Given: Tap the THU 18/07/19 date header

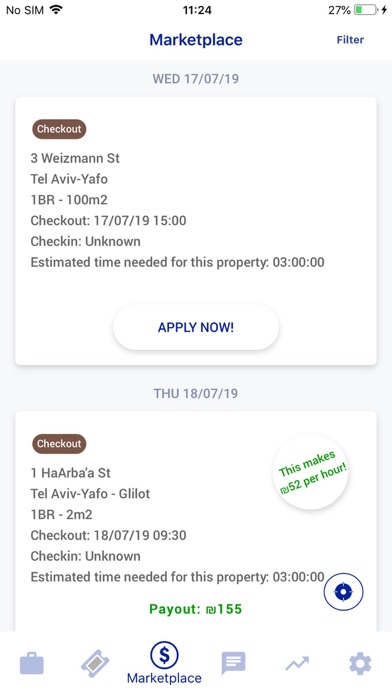Looking at the screenshot, I should pyautogui.click(x=196, y=394).
